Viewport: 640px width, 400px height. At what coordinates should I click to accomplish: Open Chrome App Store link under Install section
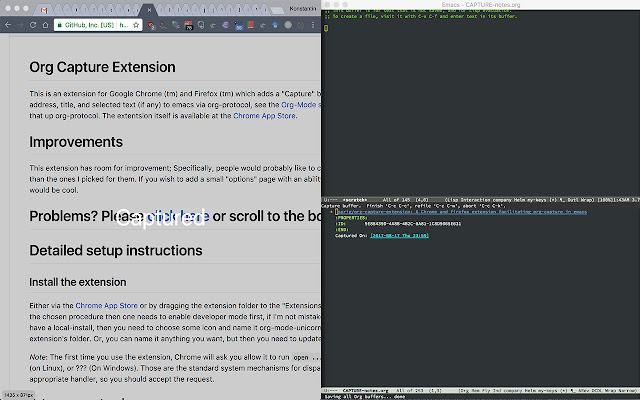point(106,305)
